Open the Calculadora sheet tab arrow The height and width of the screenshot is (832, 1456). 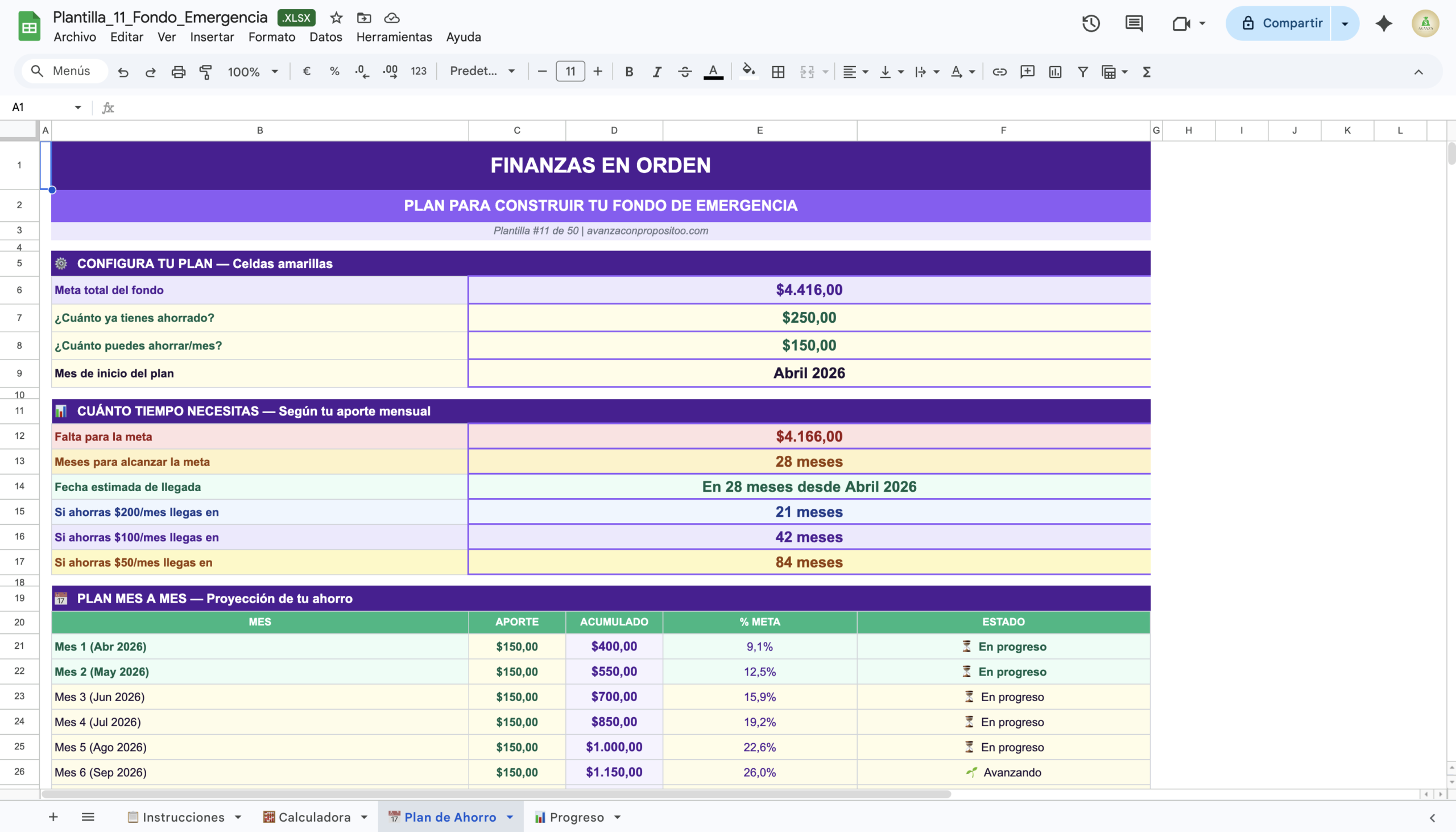click(365, 817)
